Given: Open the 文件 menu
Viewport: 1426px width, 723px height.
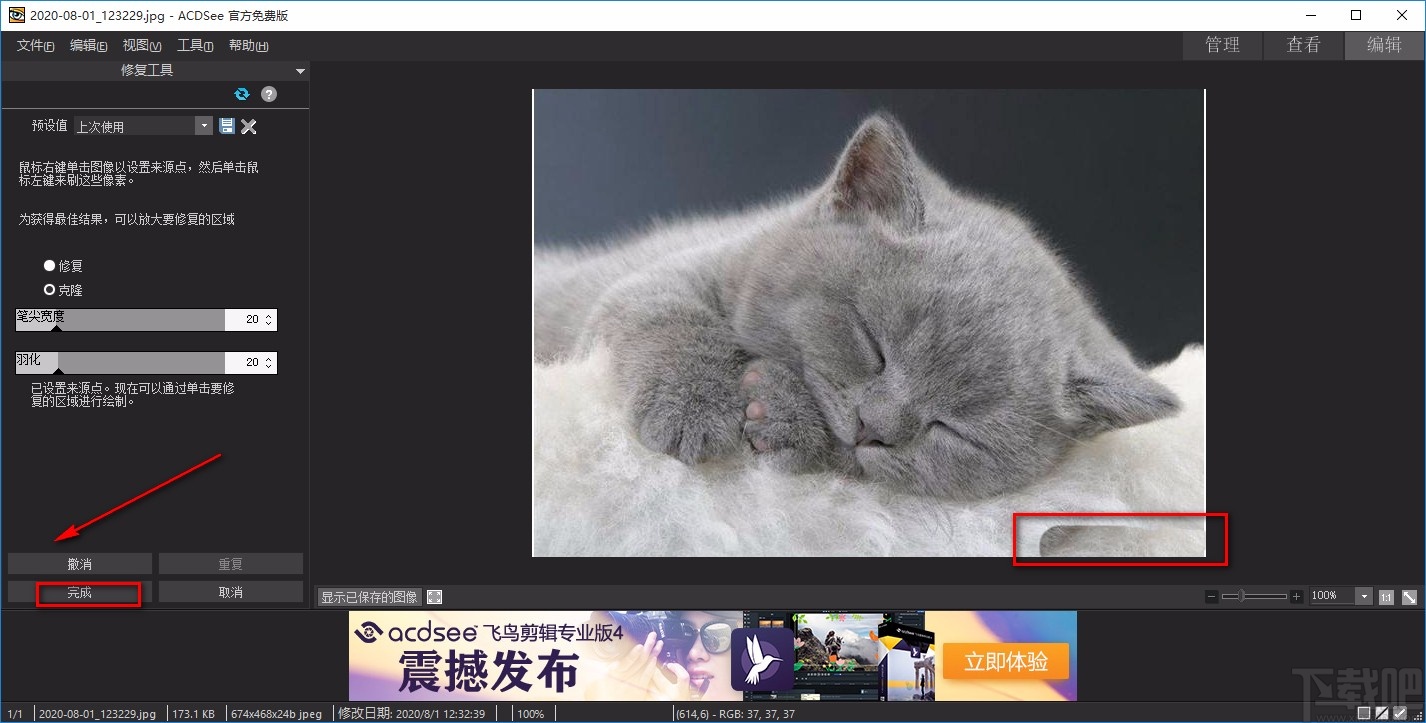Looking at the screenshot, I should click(x=36, y=45).
